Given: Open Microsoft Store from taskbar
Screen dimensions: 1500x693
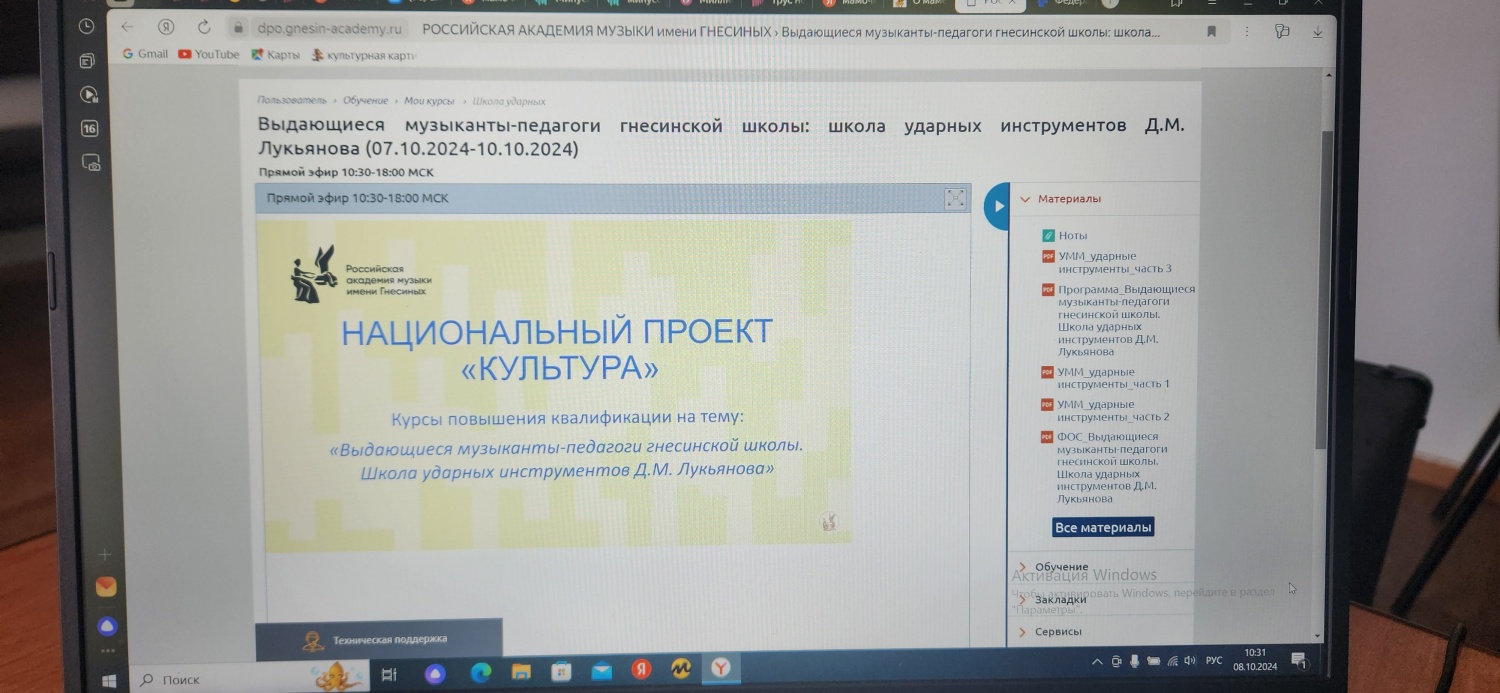Looking at the screenshot, I should pyautogui.click(x=561, y=671).
